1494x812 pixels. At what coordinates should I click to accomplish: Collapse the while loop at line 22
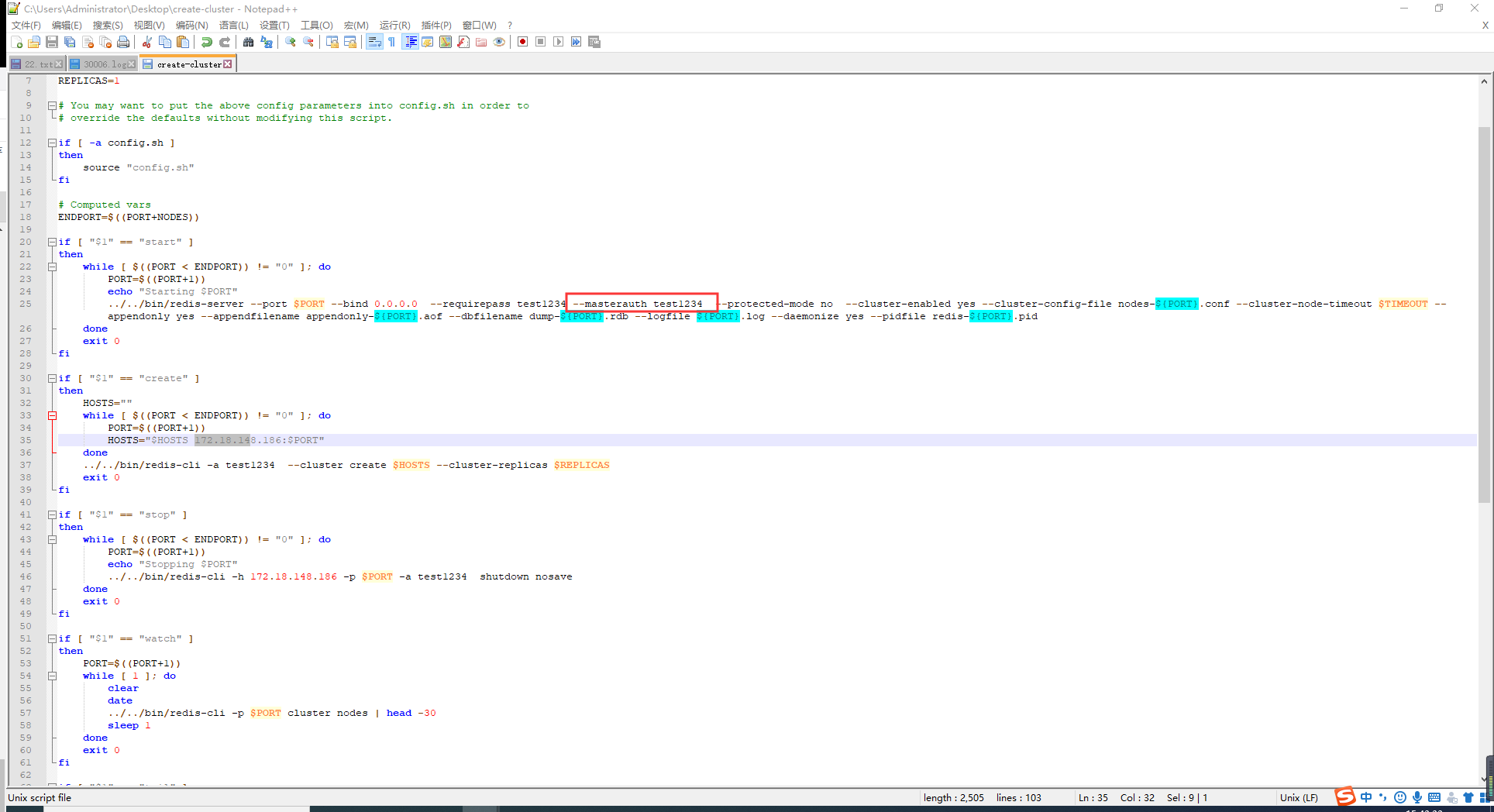(52, 267)
